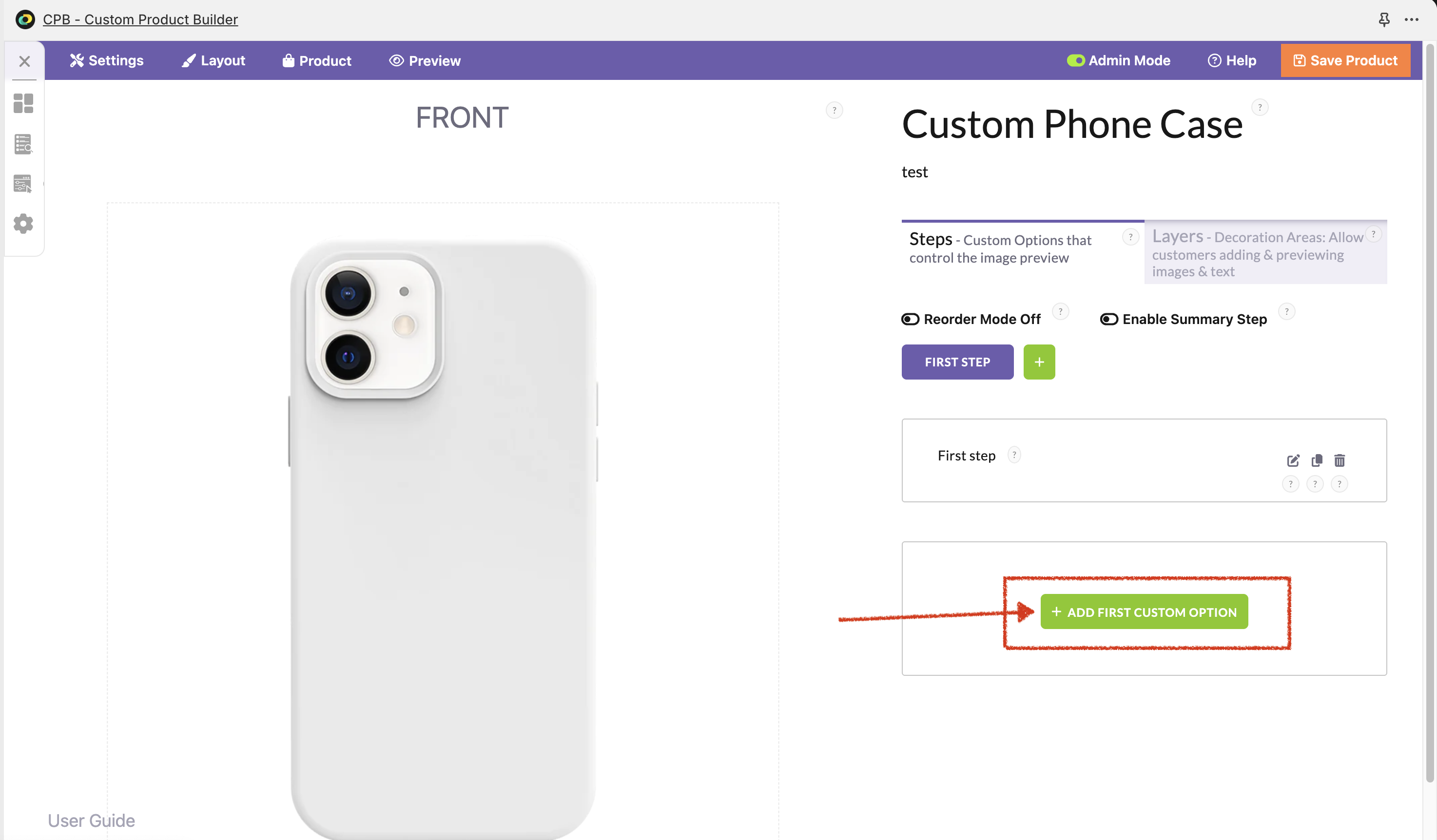Duplicate the First step using copy icon
1437x840 pixels.
1317,460
